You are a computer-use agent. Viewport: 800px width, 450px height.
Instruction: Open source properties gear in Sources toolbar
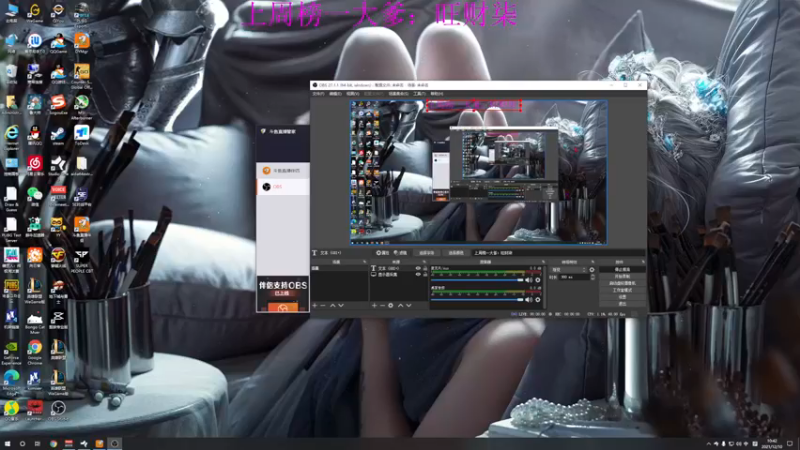pyautogui.click(x=391, y=305)
